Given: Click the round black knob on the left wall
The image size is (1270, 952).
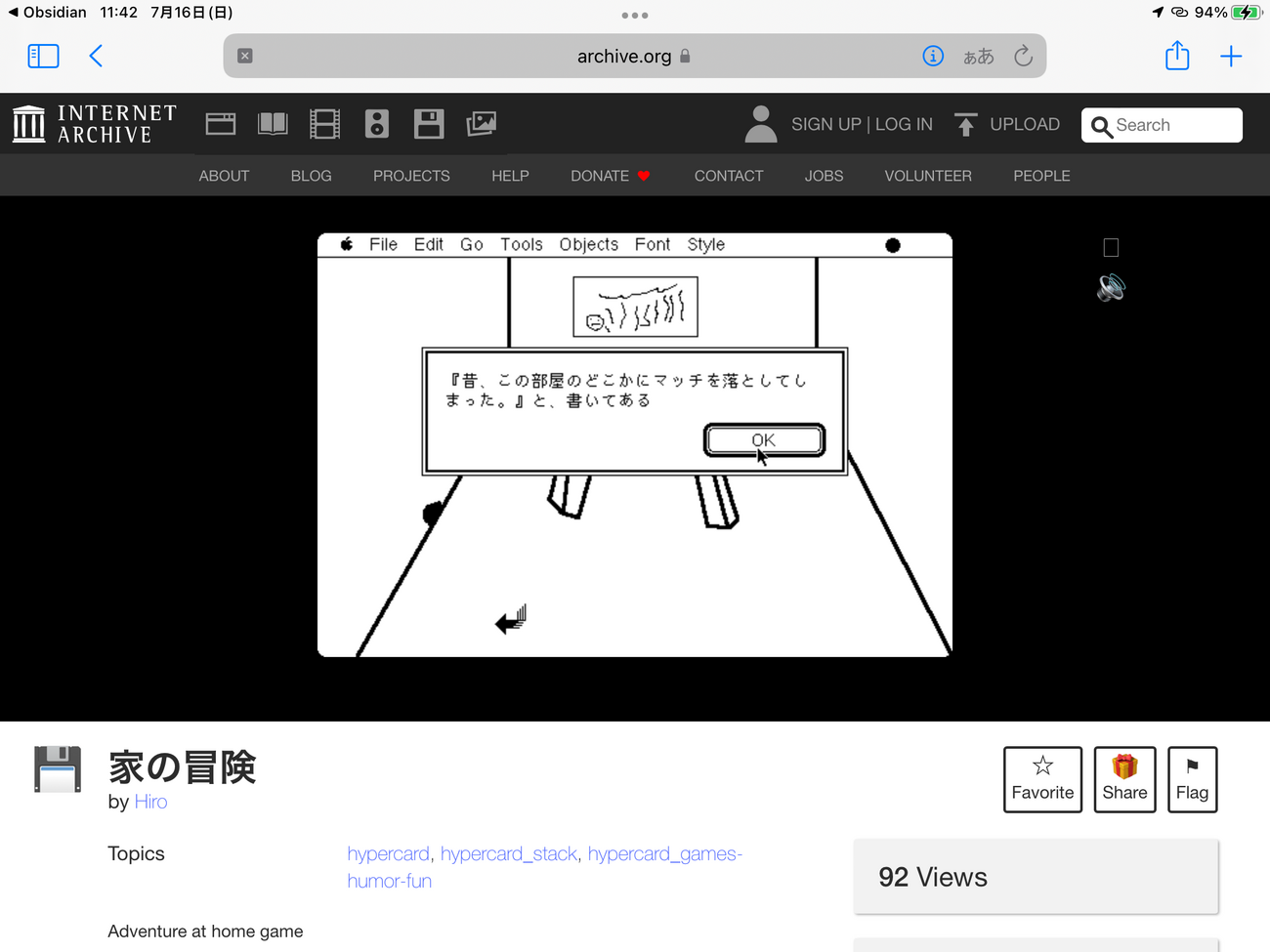Looking at the screenshot, I should [x=433, y=513].
